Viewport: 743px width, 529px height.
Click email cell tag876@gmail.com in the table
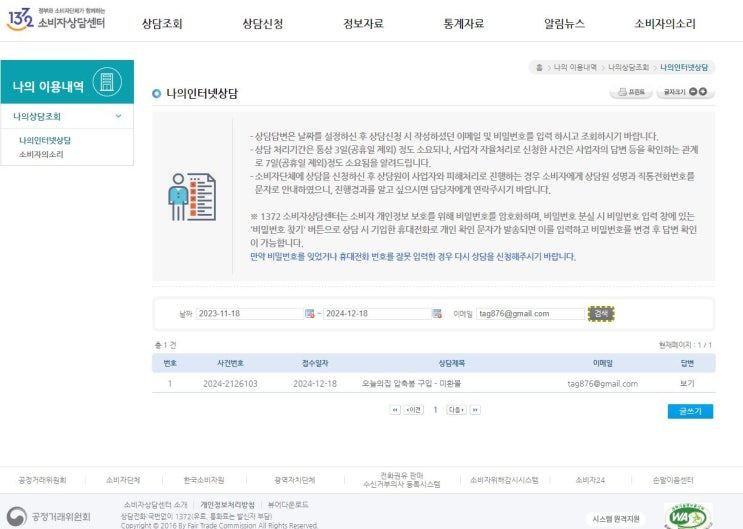602,383
